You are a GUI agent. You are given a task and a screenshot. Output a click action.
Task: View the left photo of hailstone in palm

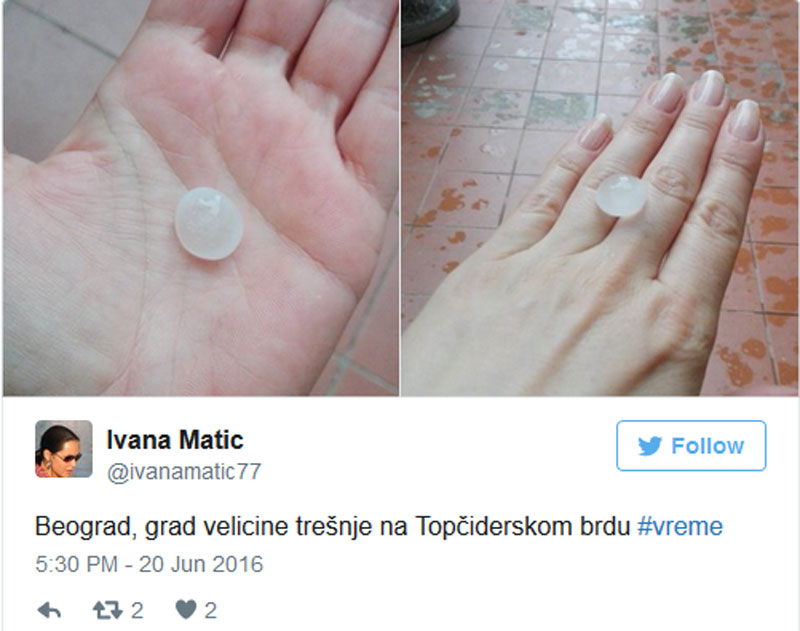[x=201, y=197]
